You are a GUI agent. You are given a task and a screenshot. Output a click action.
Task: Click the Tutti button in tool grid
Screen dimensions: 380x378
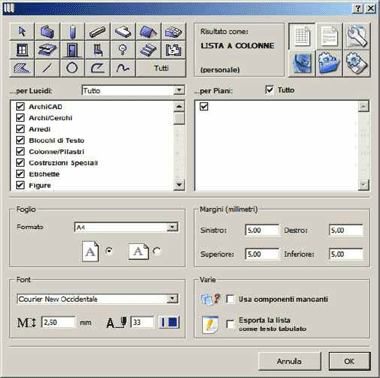point(161,68)
